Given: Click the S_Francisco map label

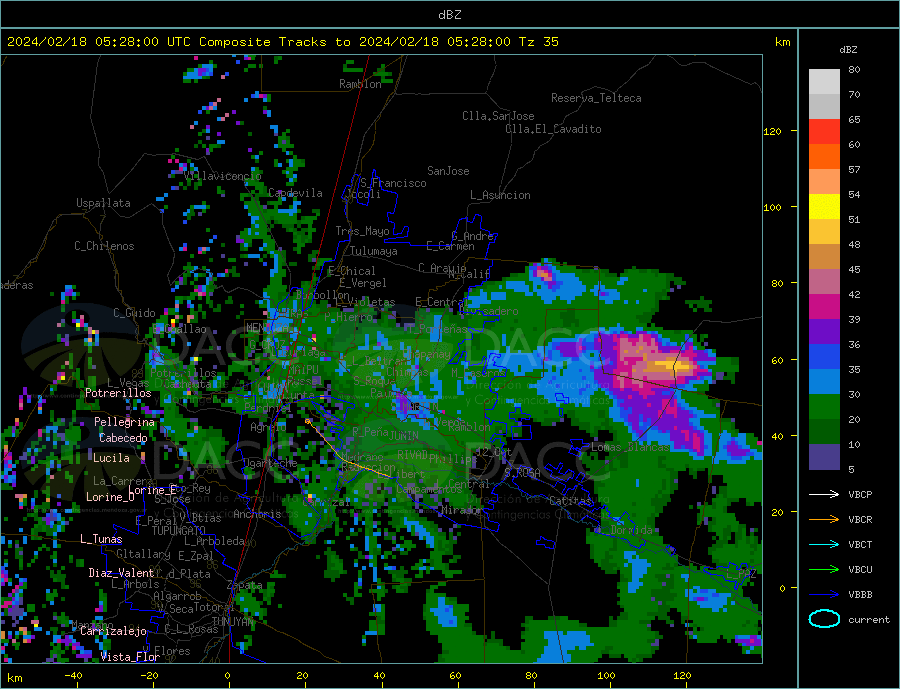Looking at the screenshot, I should (x=393, y=183).
